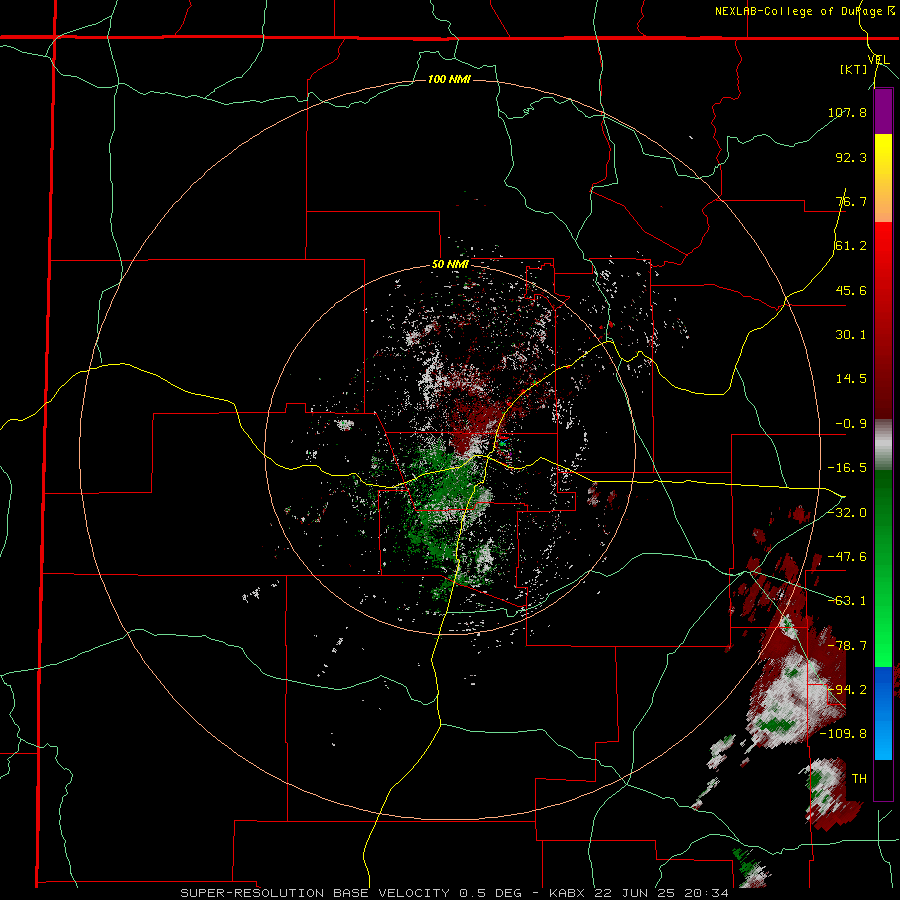This screenshot has height=900, width=900.
Task: Click the 92.3 scale value
Action: pos(851,157)
